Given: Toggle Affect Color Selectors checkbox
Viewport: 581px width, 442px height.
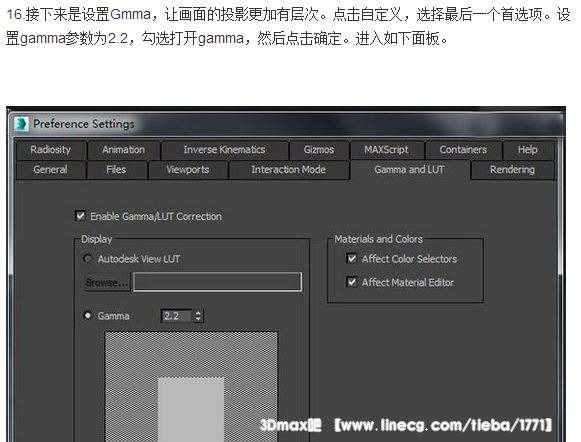Looking at the screenshot, I should tap(352, 258).
